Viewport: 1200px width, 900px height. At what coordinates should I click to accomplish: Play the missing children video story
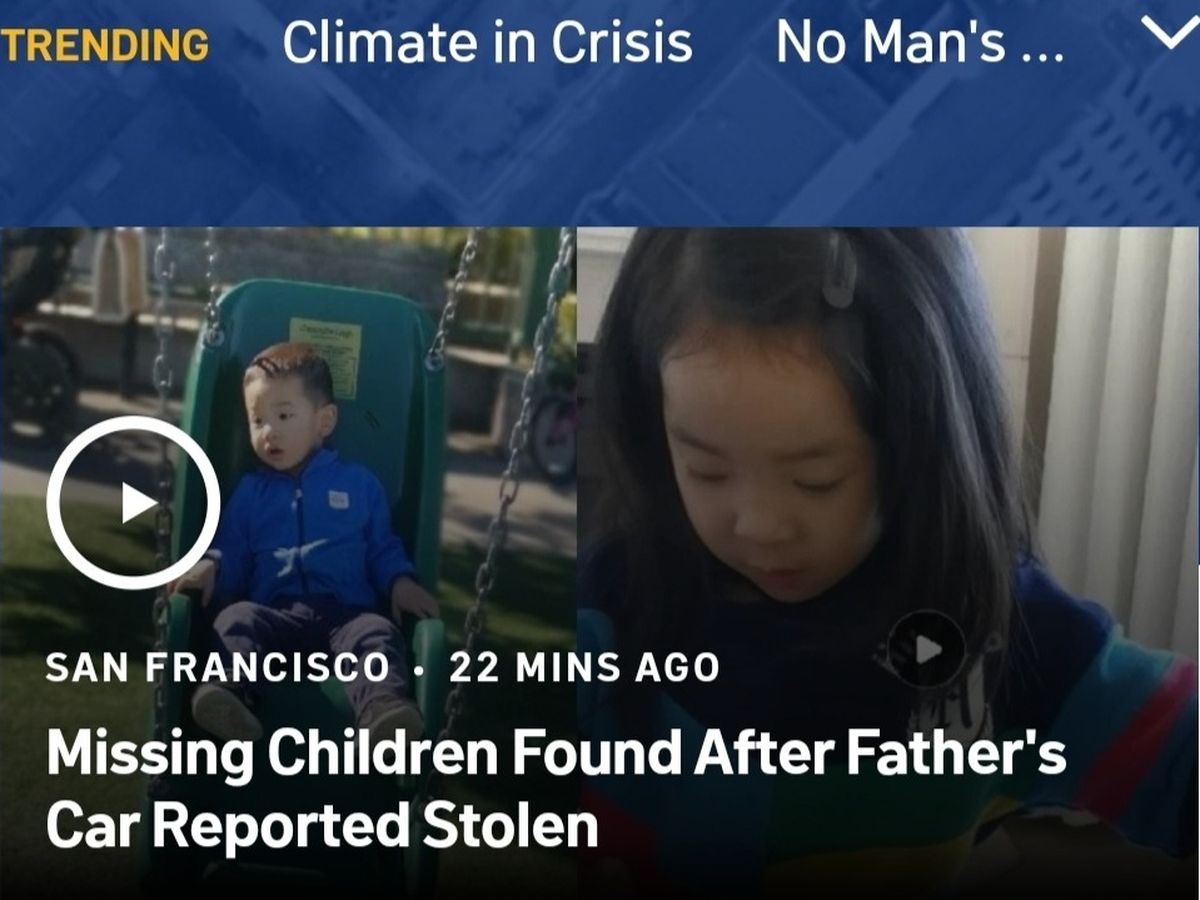[x=133, y=502]
